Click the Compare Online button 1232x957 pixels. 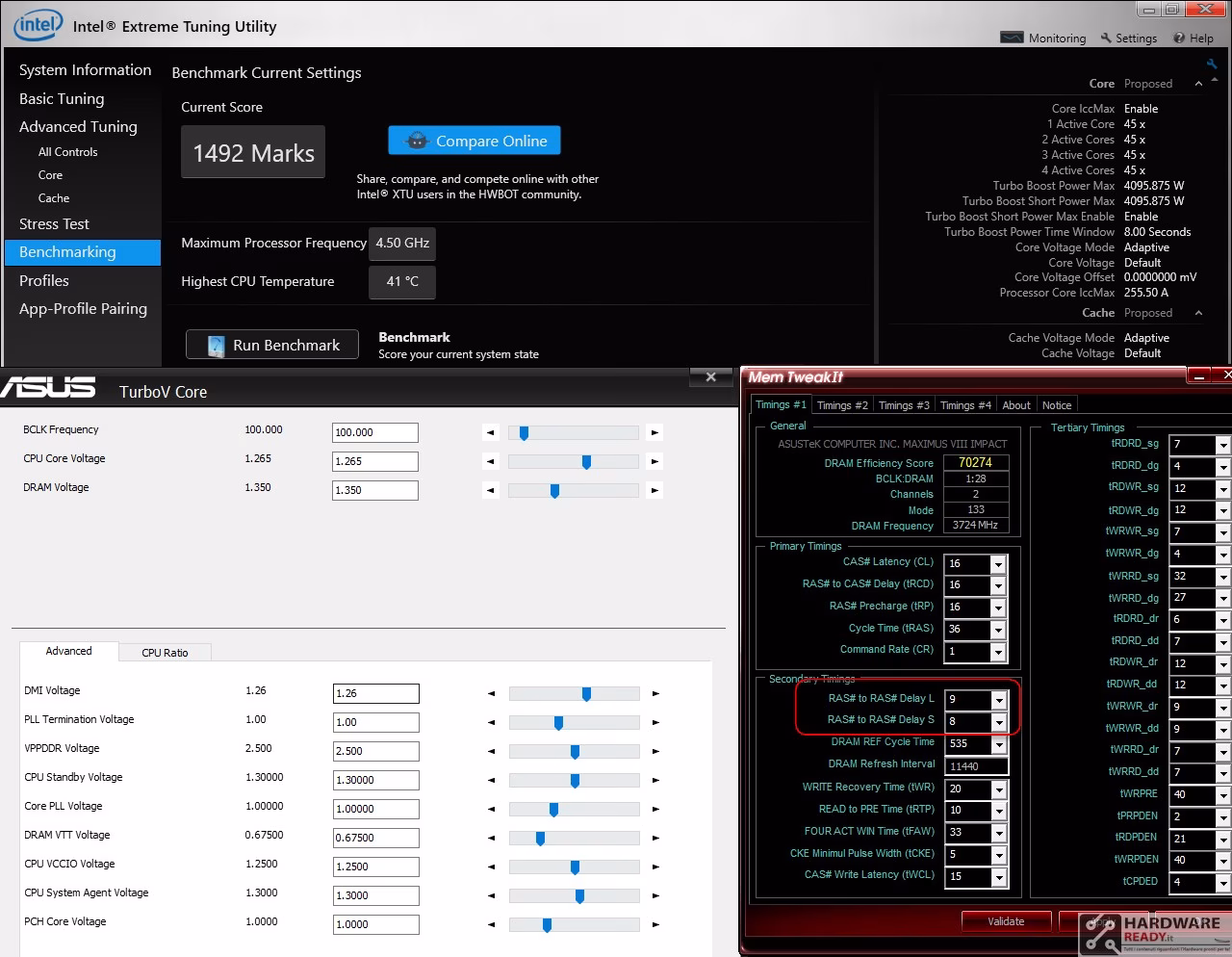[475, 141]
